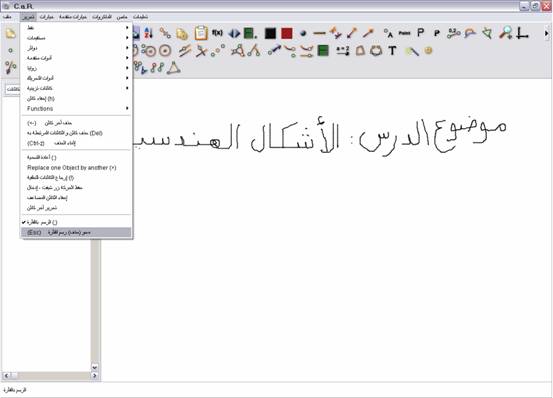Choose the highlighted (Esc) menu entry
Viewport: 553px width, 398px height.
pos(76,232)
